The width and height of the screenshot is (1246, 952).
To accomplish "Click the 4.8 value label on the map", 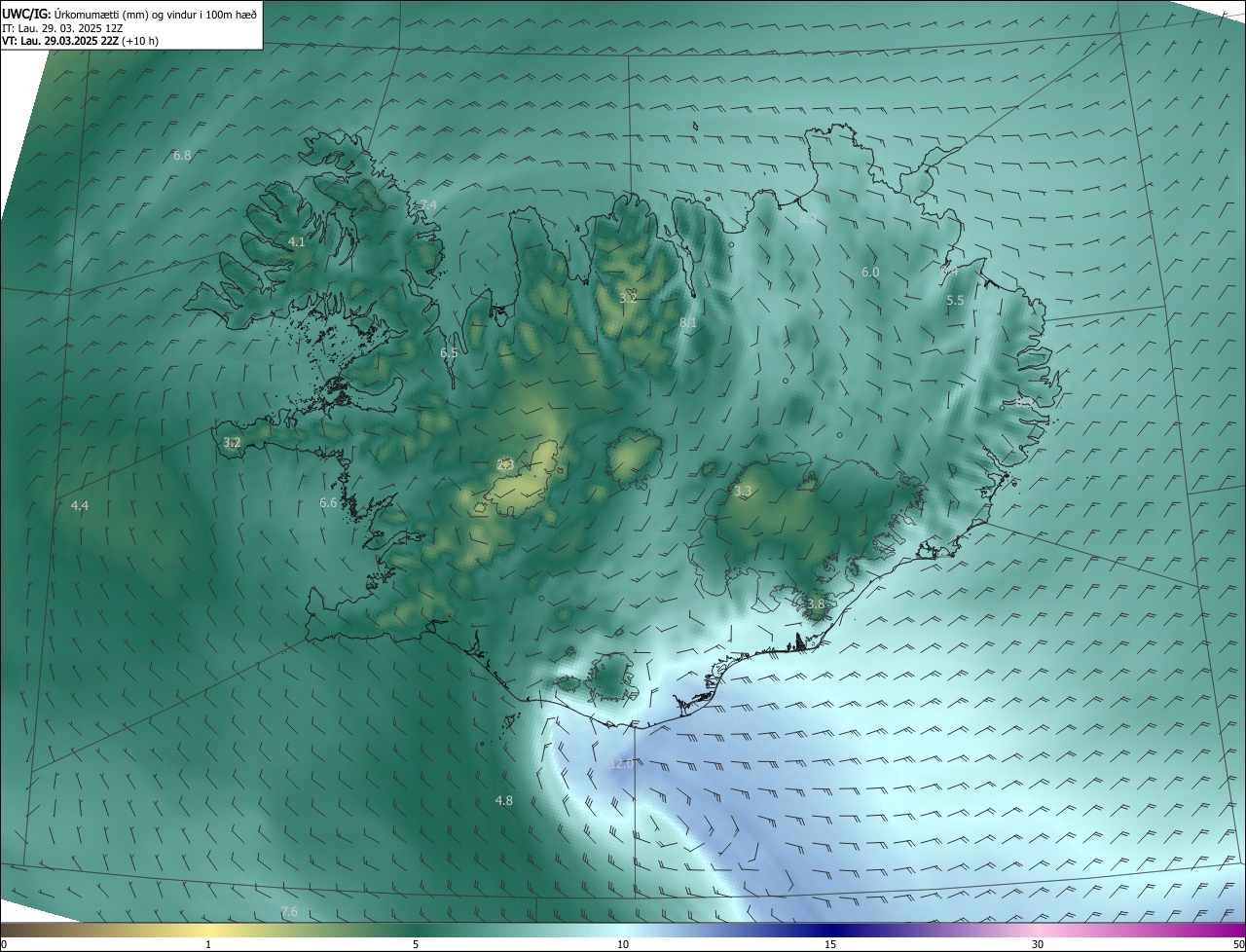I will click(x=504, y=801).
